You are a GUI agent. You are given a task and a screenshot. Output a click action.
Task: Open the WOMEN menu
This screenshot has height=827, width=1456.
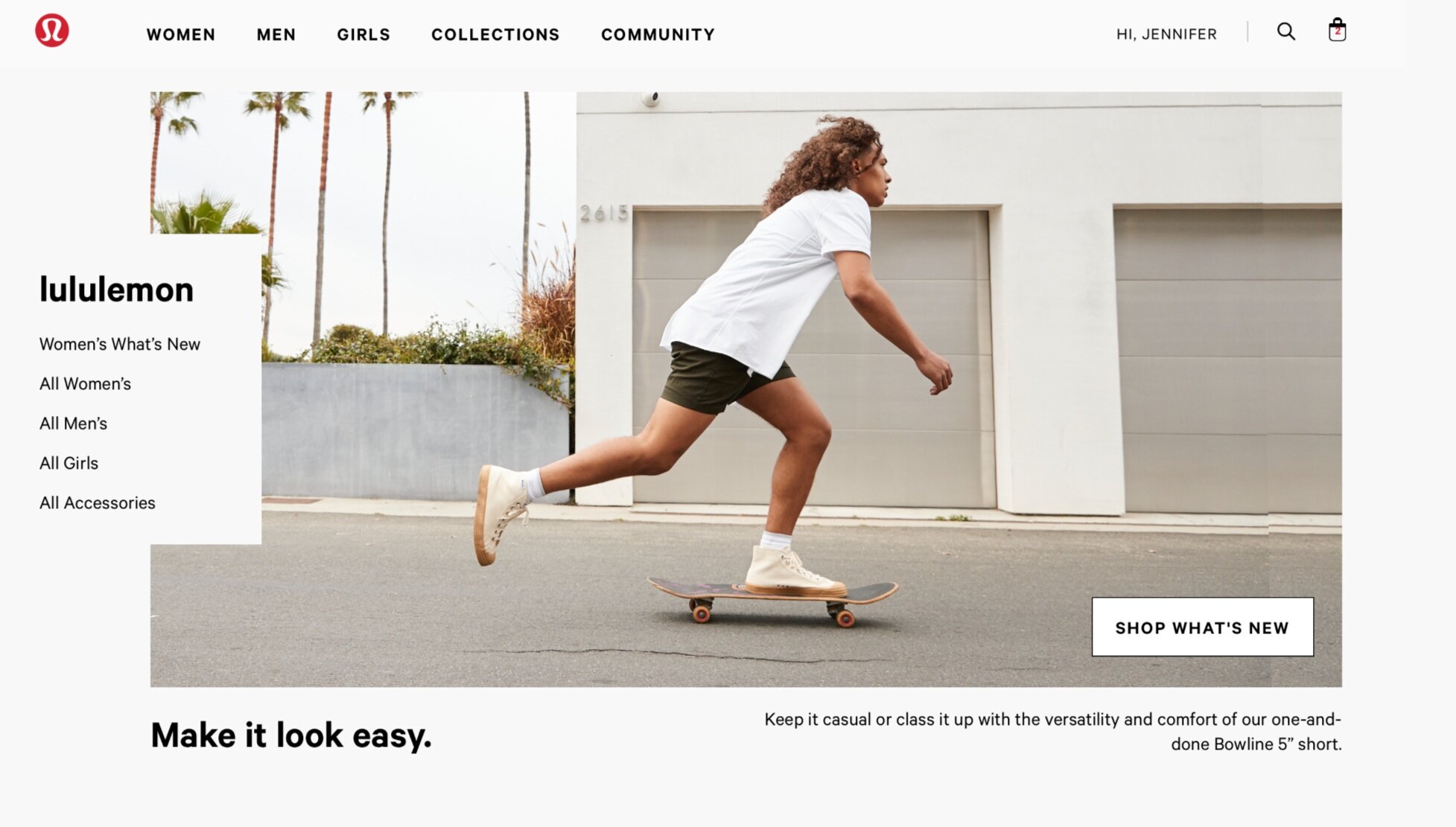pyautogui.click(x=181, y=34)
